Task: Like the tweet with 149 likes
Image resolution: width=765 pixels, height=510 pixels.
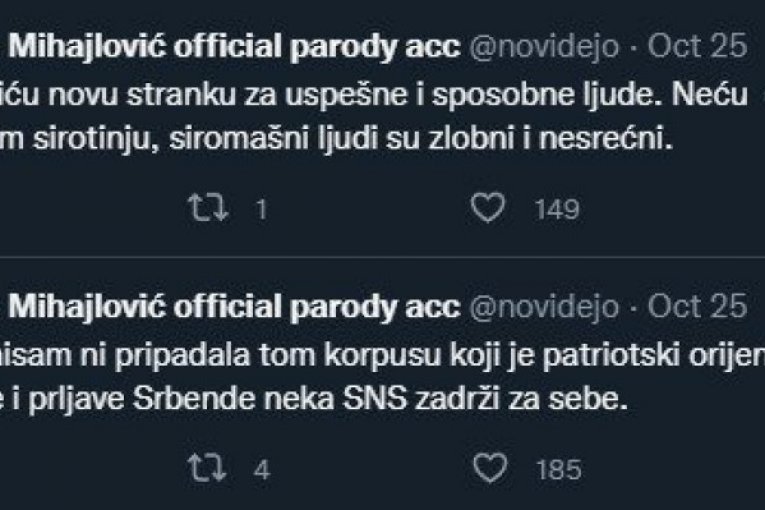Action: click(x=487, y=208)
